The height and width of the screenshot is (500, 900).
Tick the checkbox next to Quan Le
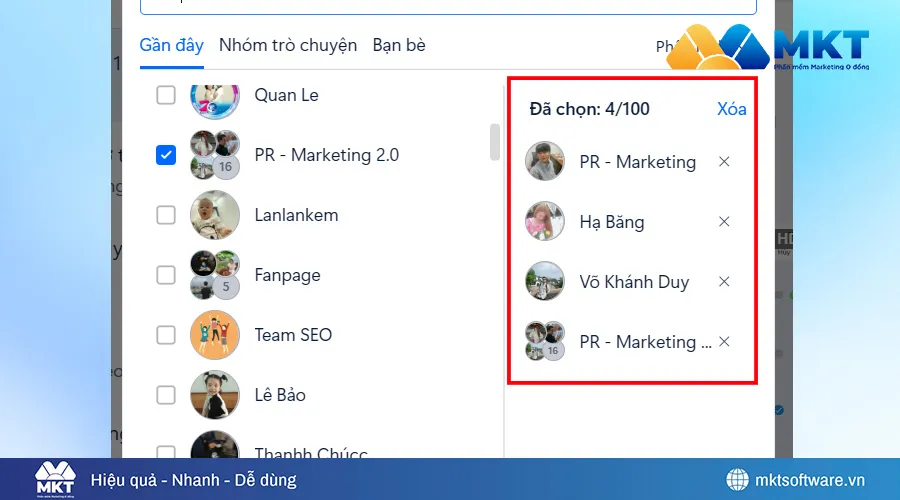point(166,95)
